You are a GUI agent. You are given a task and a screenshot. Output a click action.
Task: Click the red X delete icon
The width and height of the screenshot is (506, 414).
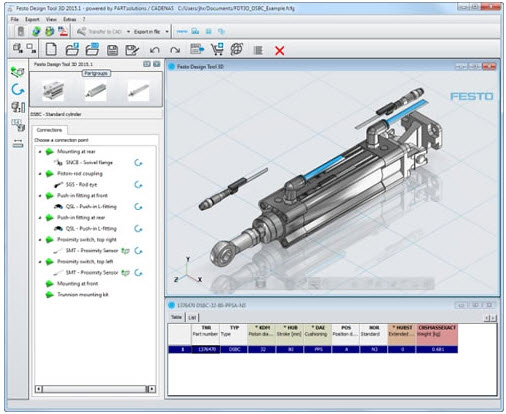tap(280, 51)
